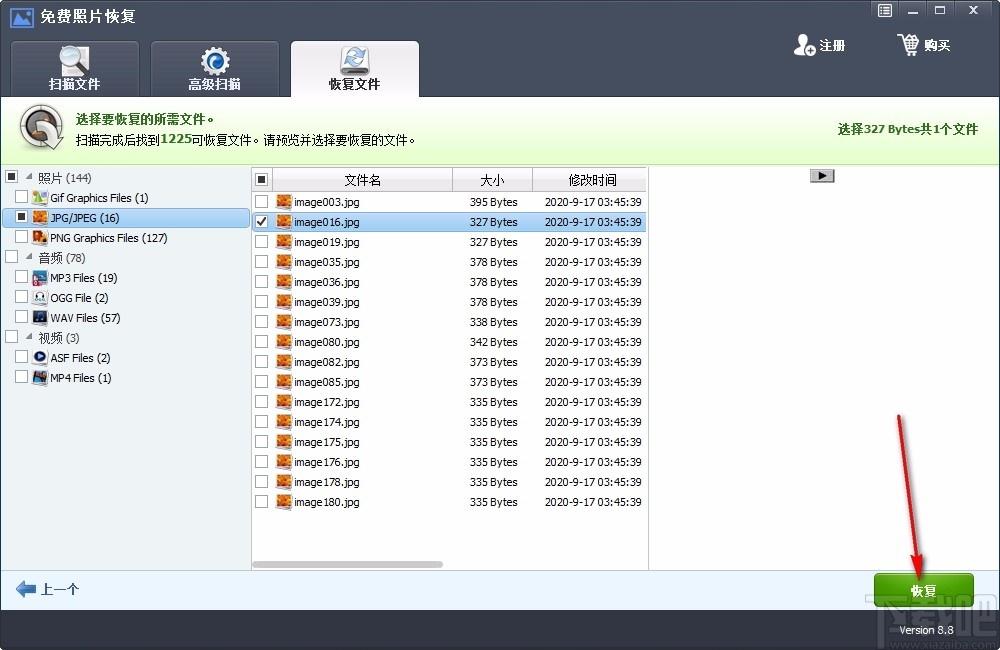
Task: Uncheck the image016.jpg checkbox
Action: pyautogui.click(x=261, y=221)
